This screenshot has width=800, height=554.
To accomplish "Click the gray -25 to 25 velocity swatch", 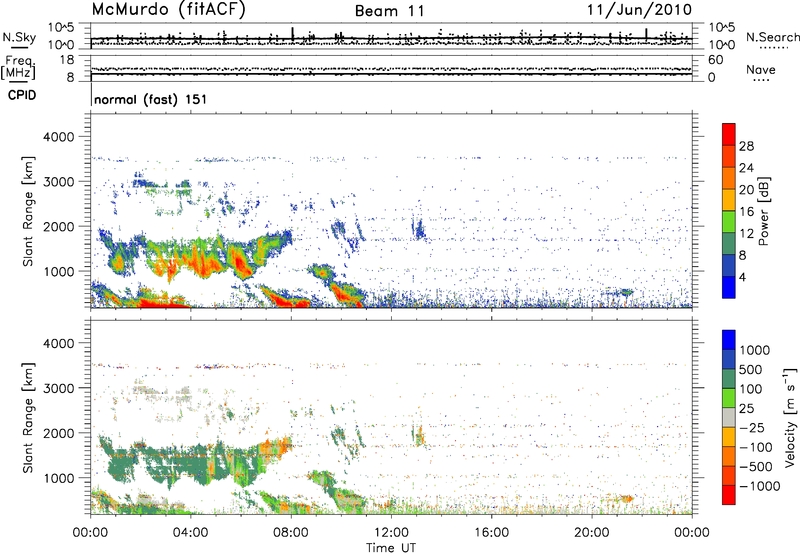I will (x=729, y=417).
